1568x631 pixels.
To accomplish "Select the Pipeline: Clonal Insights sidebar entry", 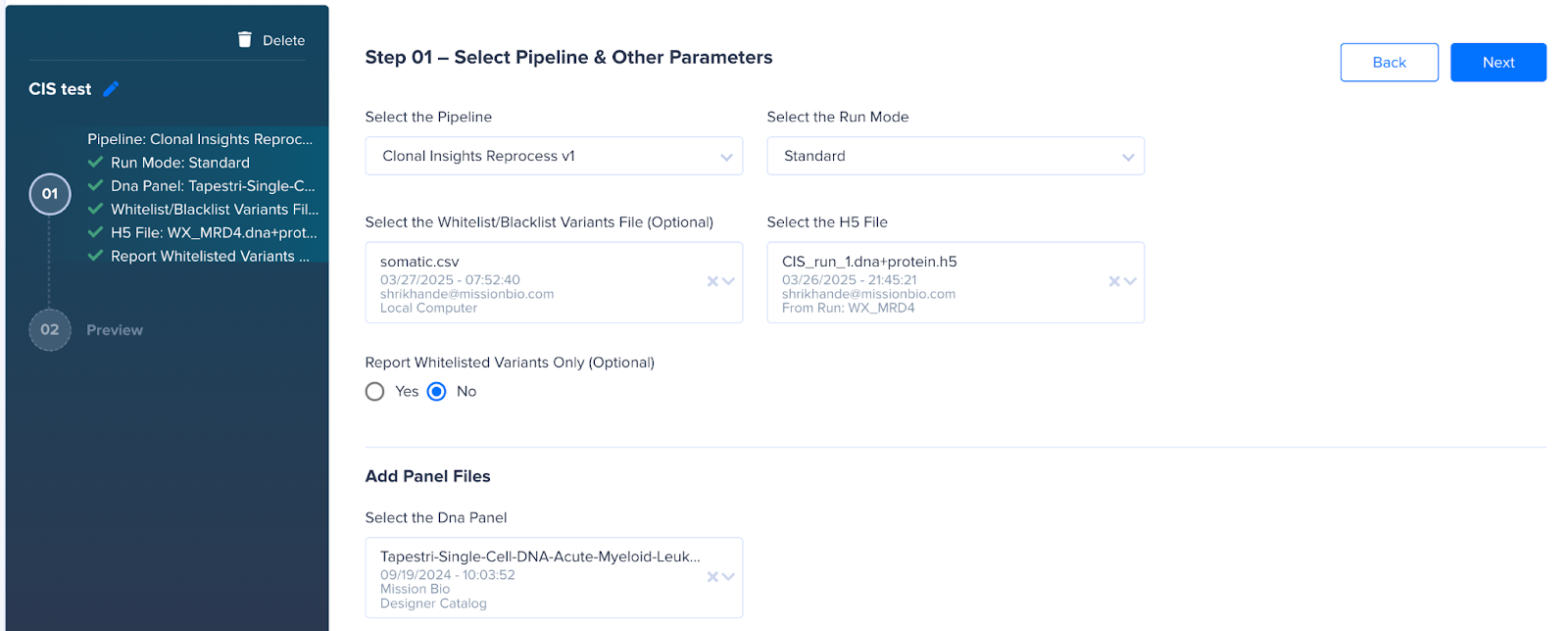I will coord(200,139).
